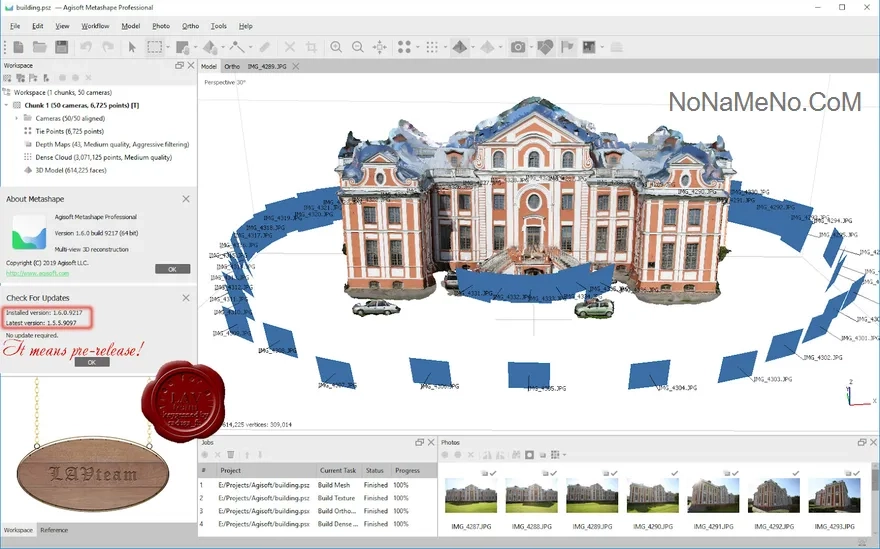This screenshot has width=880, height=549.
Task: Click OK in About Metashape dialog
Action: (172, 269)
